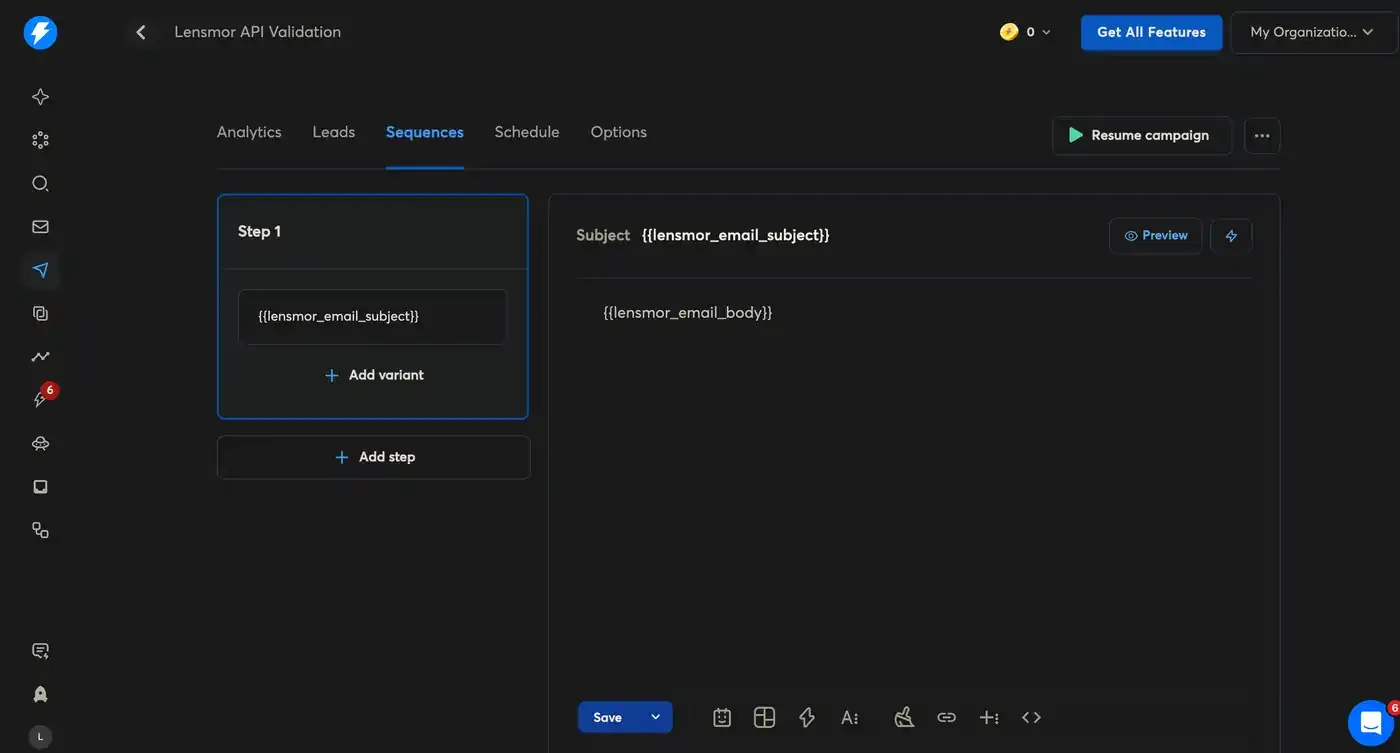Click Get All Features button

tap(1151, 32)
